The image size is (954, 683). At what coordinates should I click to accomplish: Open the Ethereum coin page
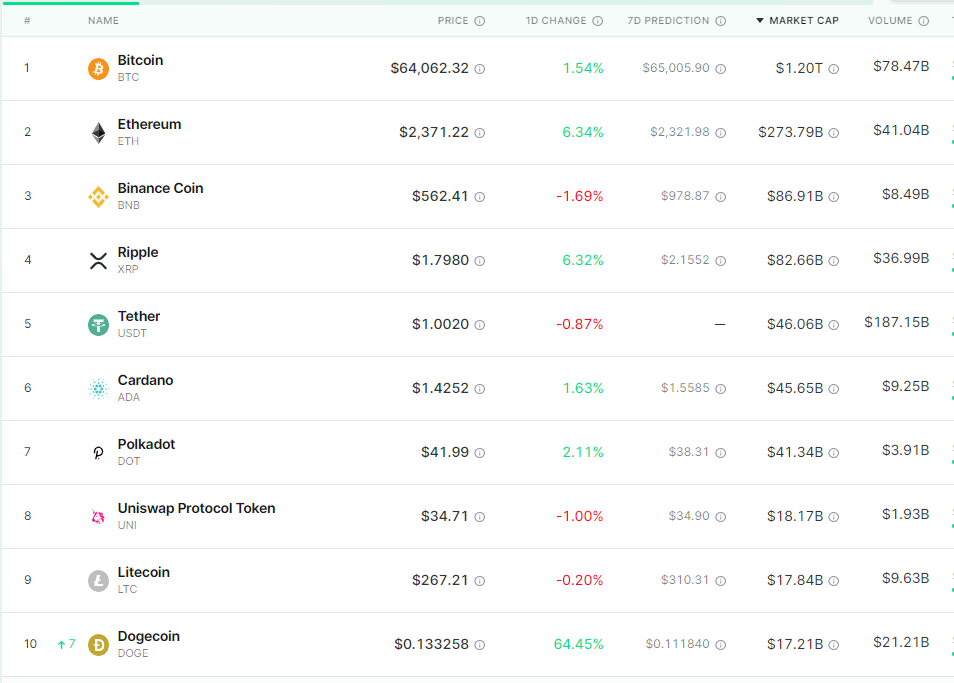click(149, 124)
